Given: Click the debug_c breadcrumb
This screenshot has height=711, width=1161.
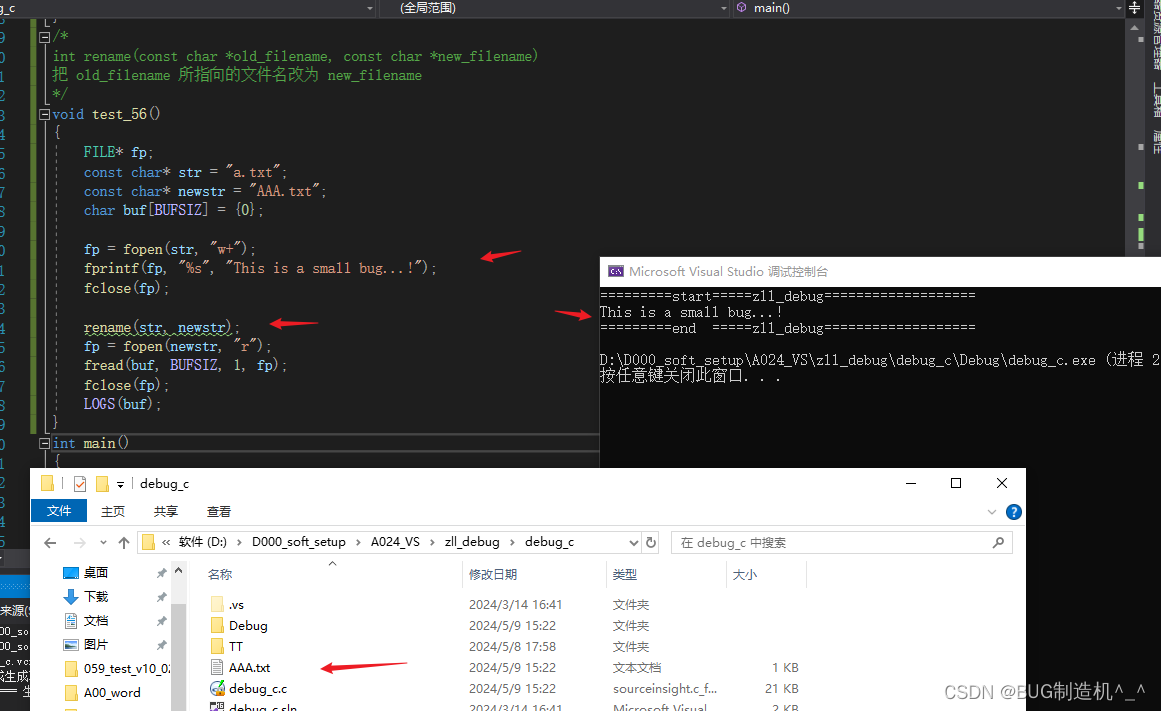Looking at the screenshot, I should (549, 542).
